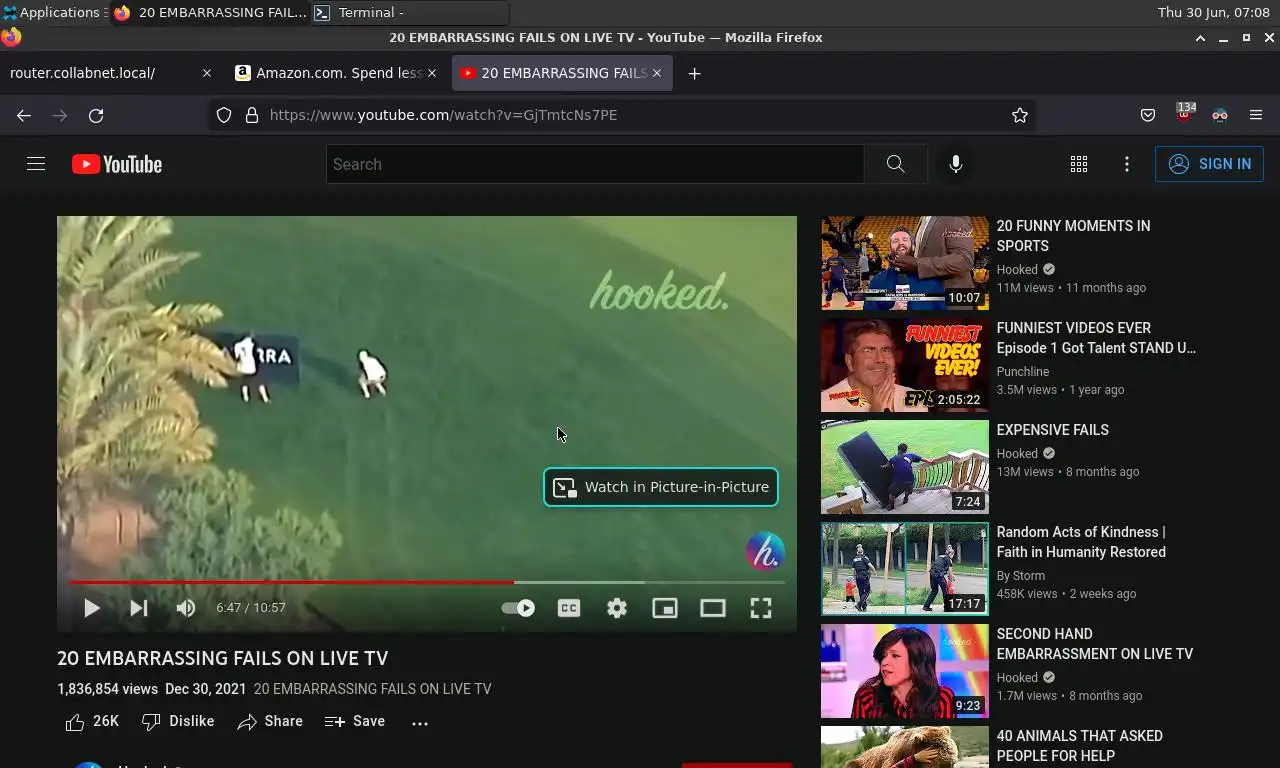This screenshot has height=768, width=1280.
Task: Open the Applications menu in the panel
Action: point(55,12)
